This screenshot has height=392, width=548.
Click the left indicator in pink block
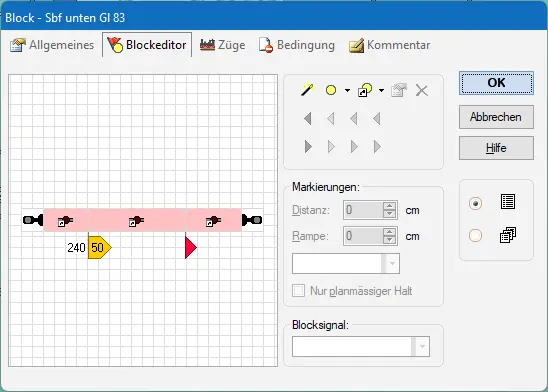click(65, 221)
